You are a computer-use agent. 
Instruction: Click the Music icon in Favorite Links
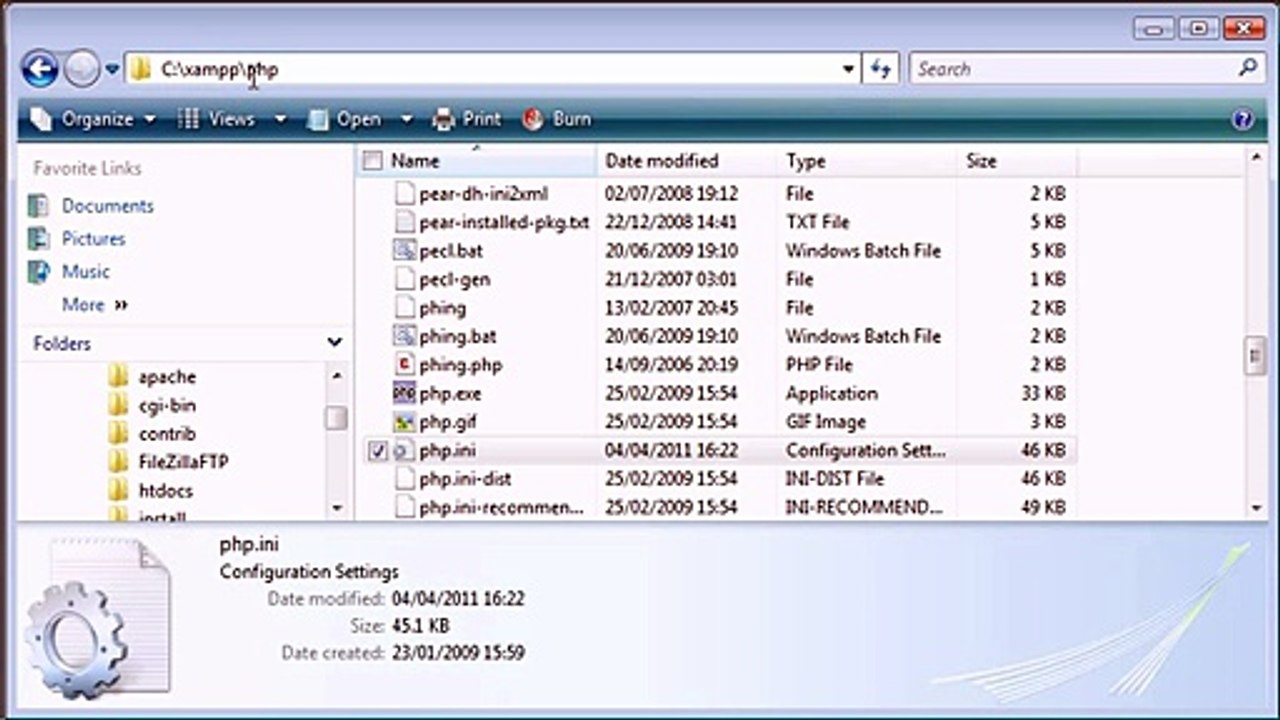[39, 272]
